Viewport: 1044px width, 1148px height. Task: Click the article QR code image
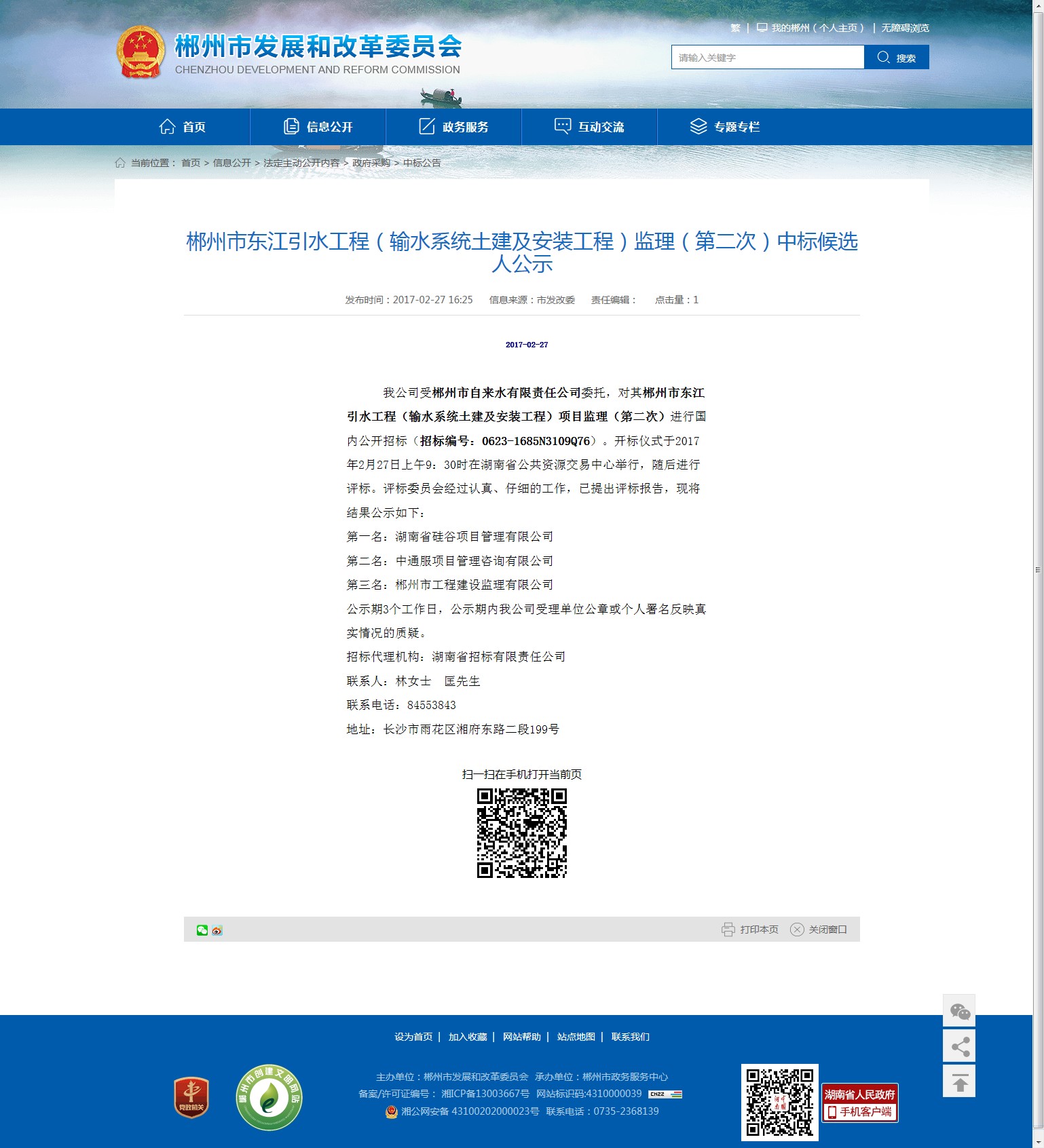click(x=522, y=833)
